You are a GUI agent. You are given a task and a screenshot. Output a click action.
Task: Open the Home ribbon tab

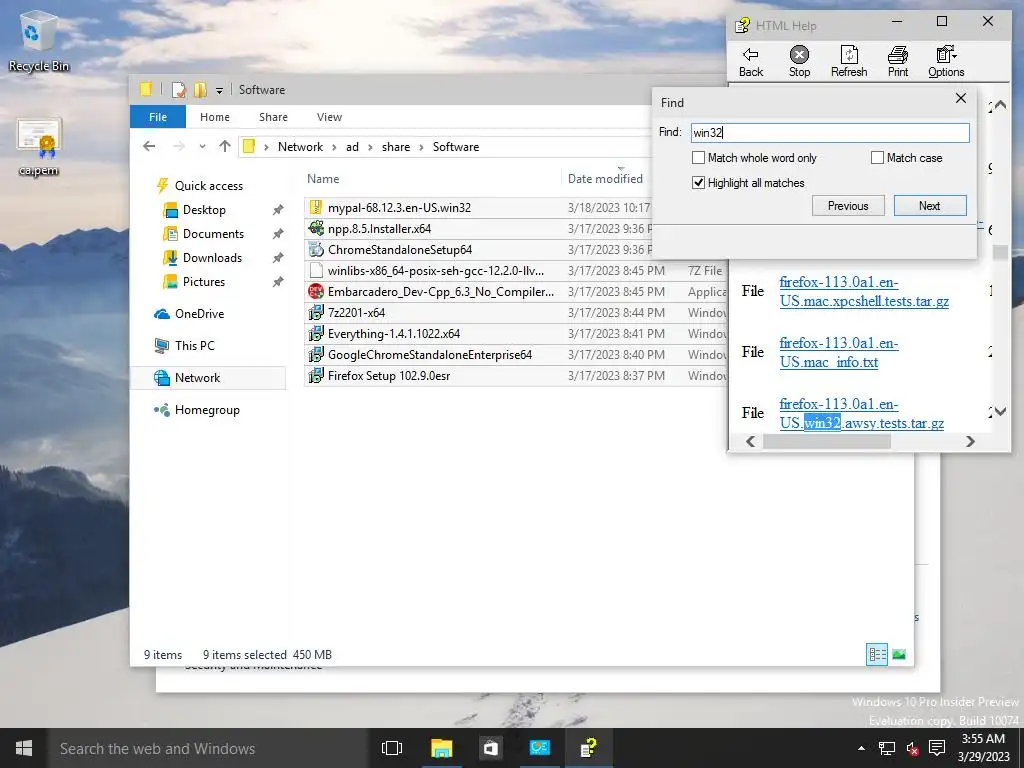pos(215,117)
